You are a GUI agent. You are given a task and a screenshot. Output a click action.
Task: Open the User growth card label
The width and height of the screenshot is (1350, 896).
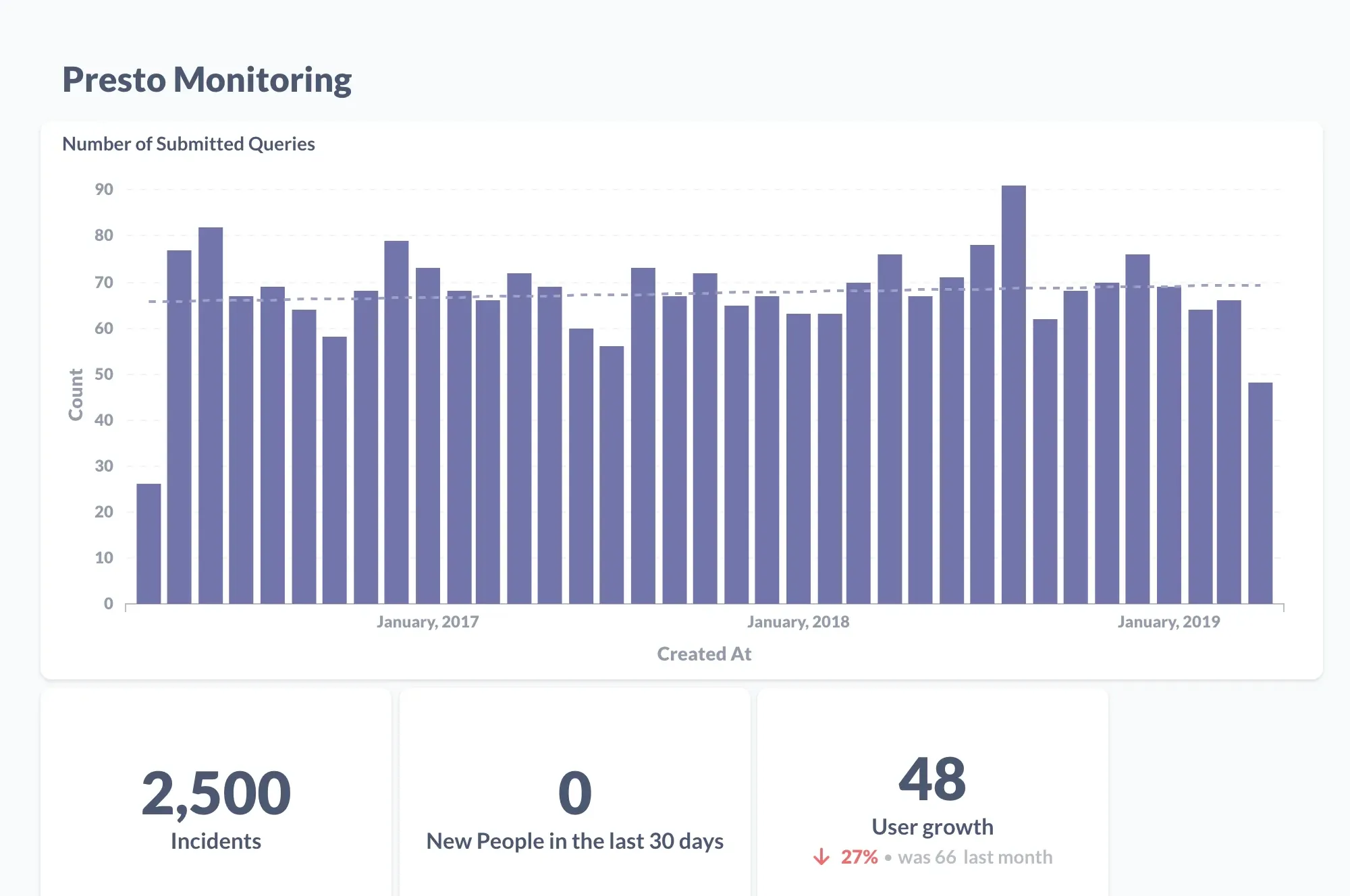coord(932,827)
